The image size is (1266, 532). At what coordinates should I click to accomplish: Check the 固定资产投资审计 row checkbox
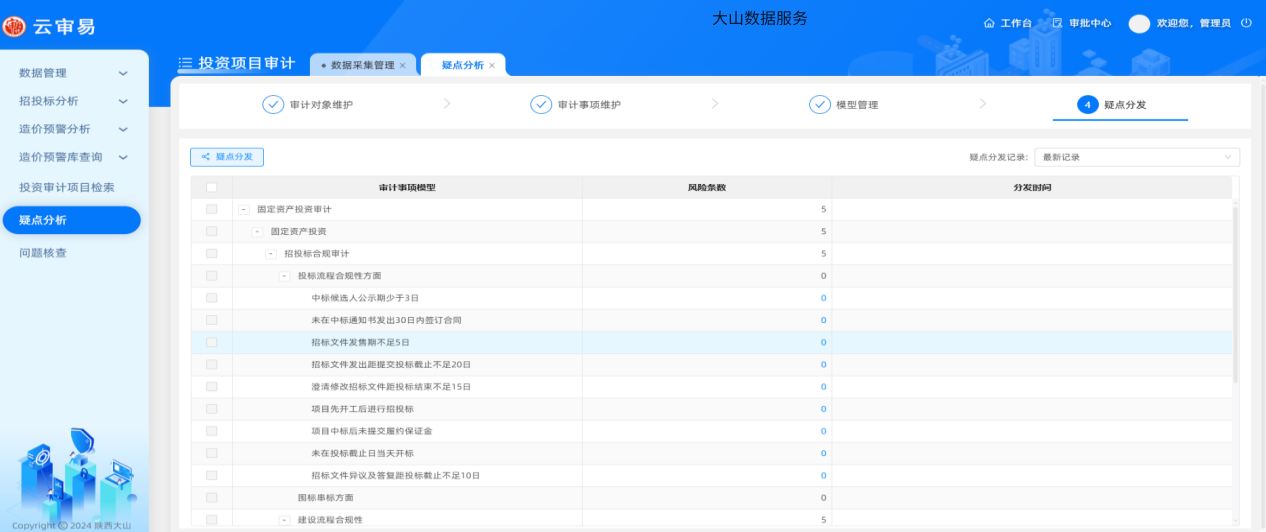[211, 209]
